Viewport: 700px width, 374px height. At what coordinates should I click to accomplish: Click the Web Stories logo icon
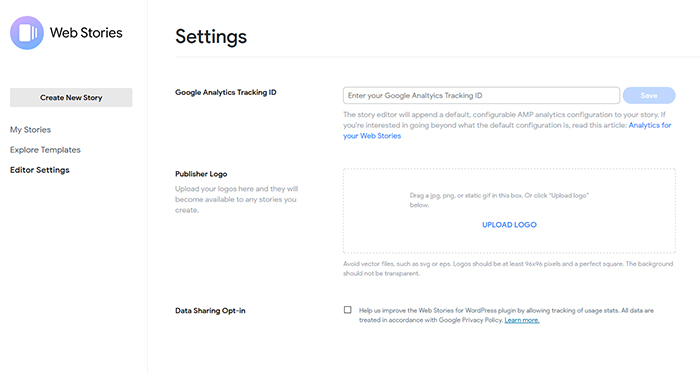pos(27,33)
